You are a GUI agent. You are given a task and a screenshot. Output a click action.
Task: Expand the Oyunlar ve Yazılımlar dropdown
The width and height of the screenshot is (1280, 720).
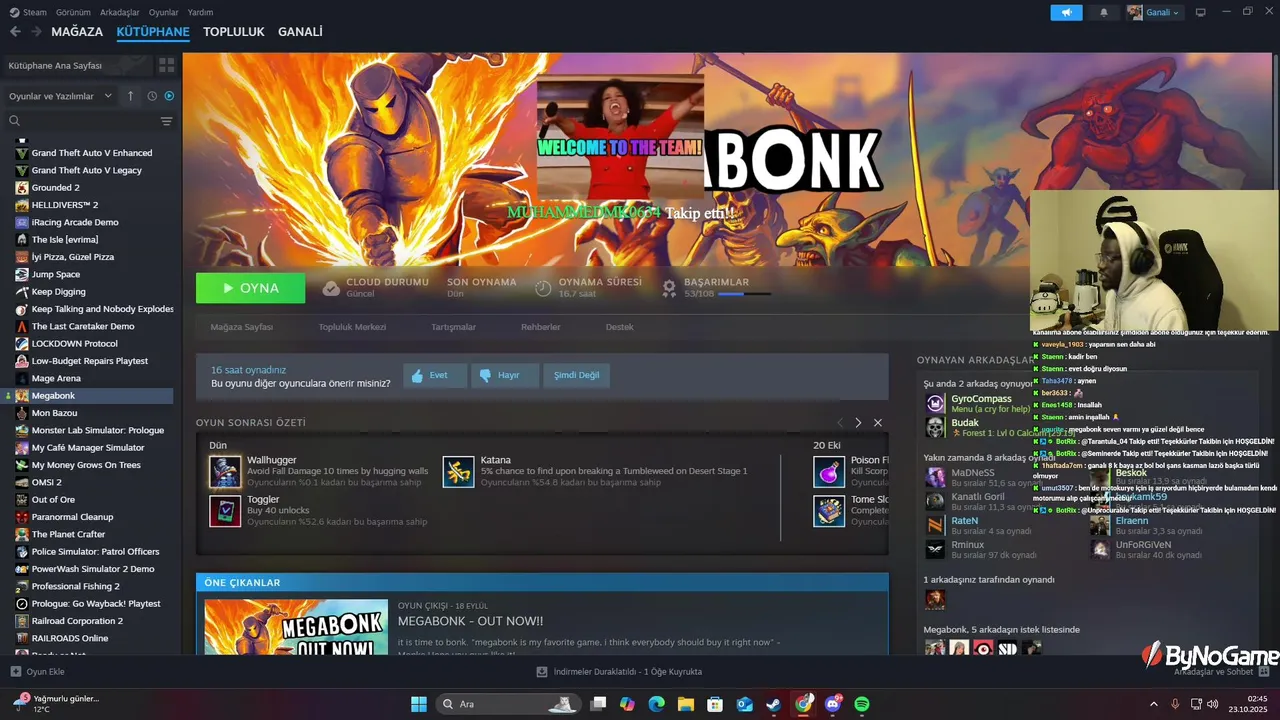click(62, 96)
